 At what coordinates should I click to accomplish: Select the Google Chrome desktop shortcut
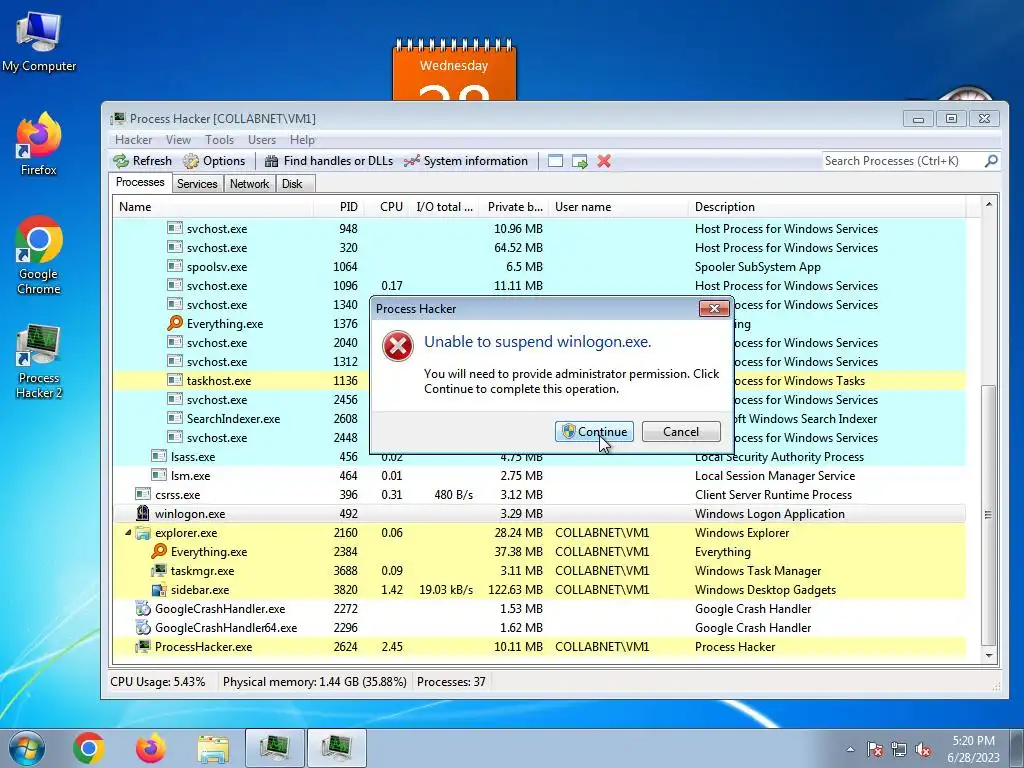39,255
